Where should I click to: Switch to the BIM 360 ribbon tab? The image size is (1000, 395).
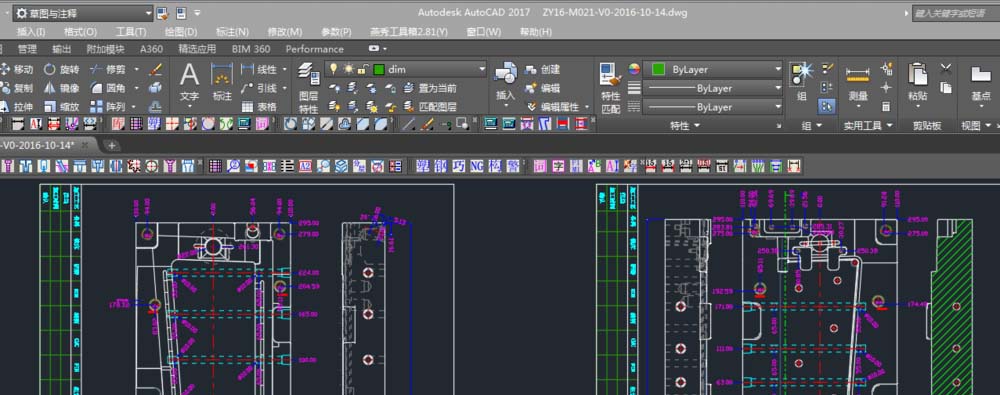click(251, 49)
